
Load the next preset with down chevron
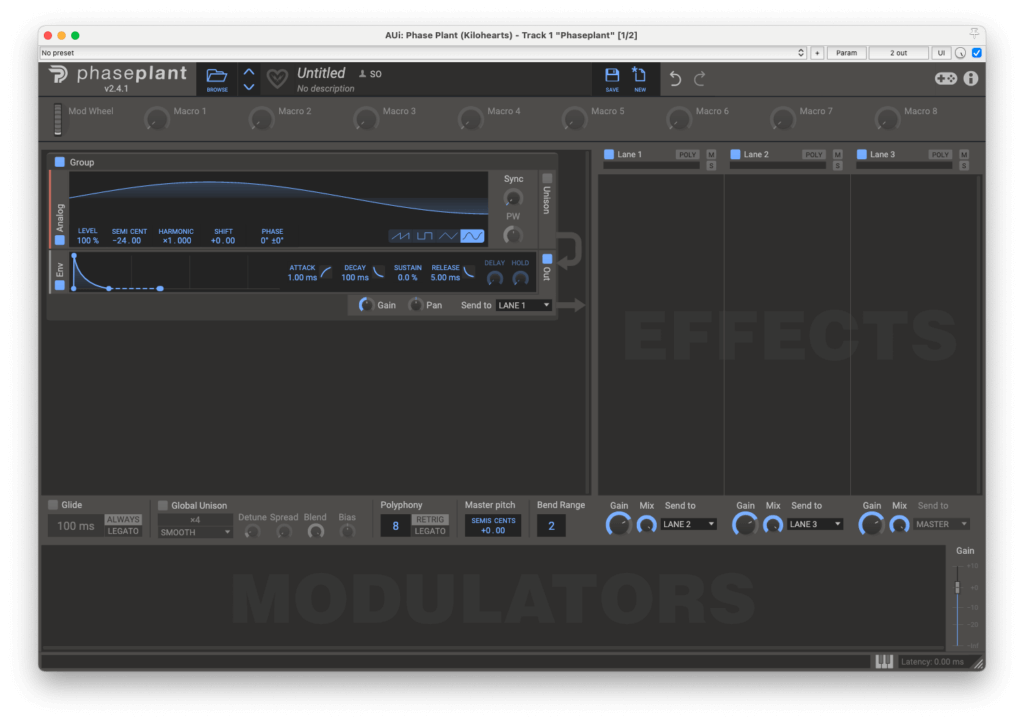tap(249, 87)
